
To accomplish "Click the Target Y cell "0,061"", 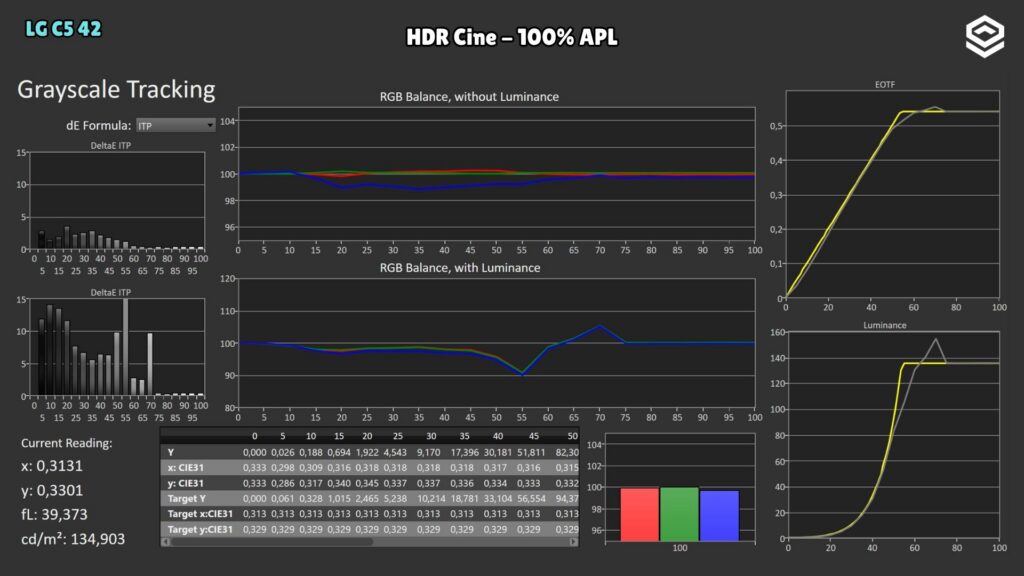I will click(x=283, y=498).
